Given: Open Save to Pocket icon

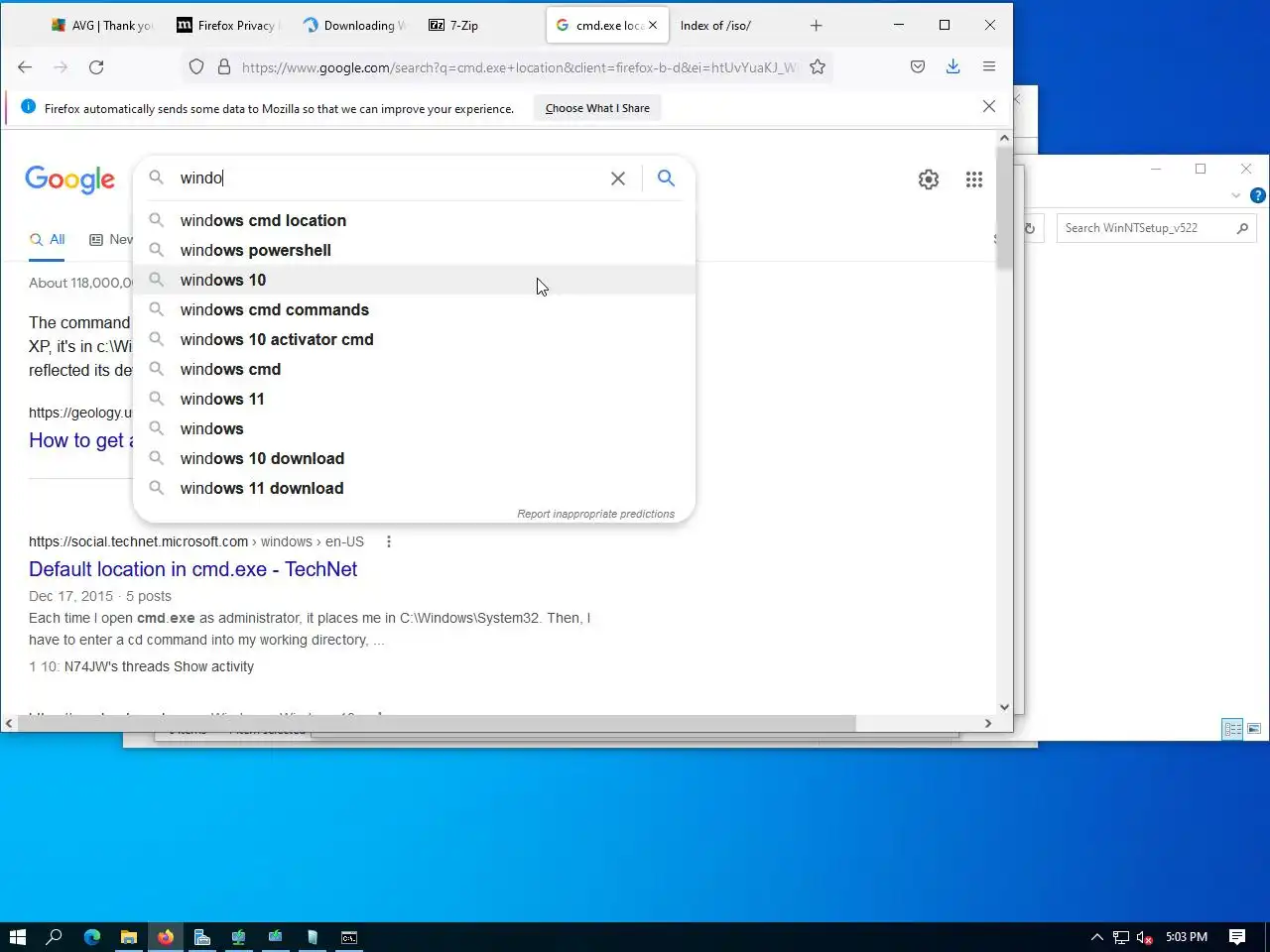Looking at the screenshot, I should tap(918, 66).
